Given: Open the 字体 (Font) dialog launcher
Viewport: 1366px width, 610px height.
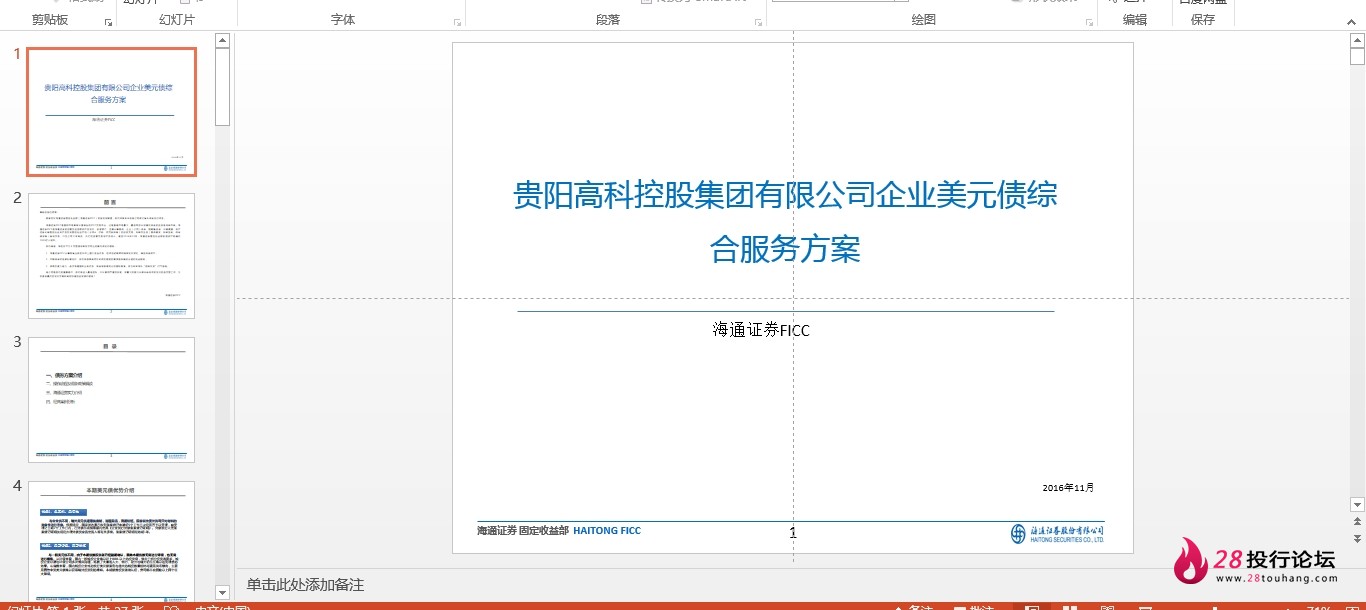Looking at the screenshot, I should (x=458, y=22).
